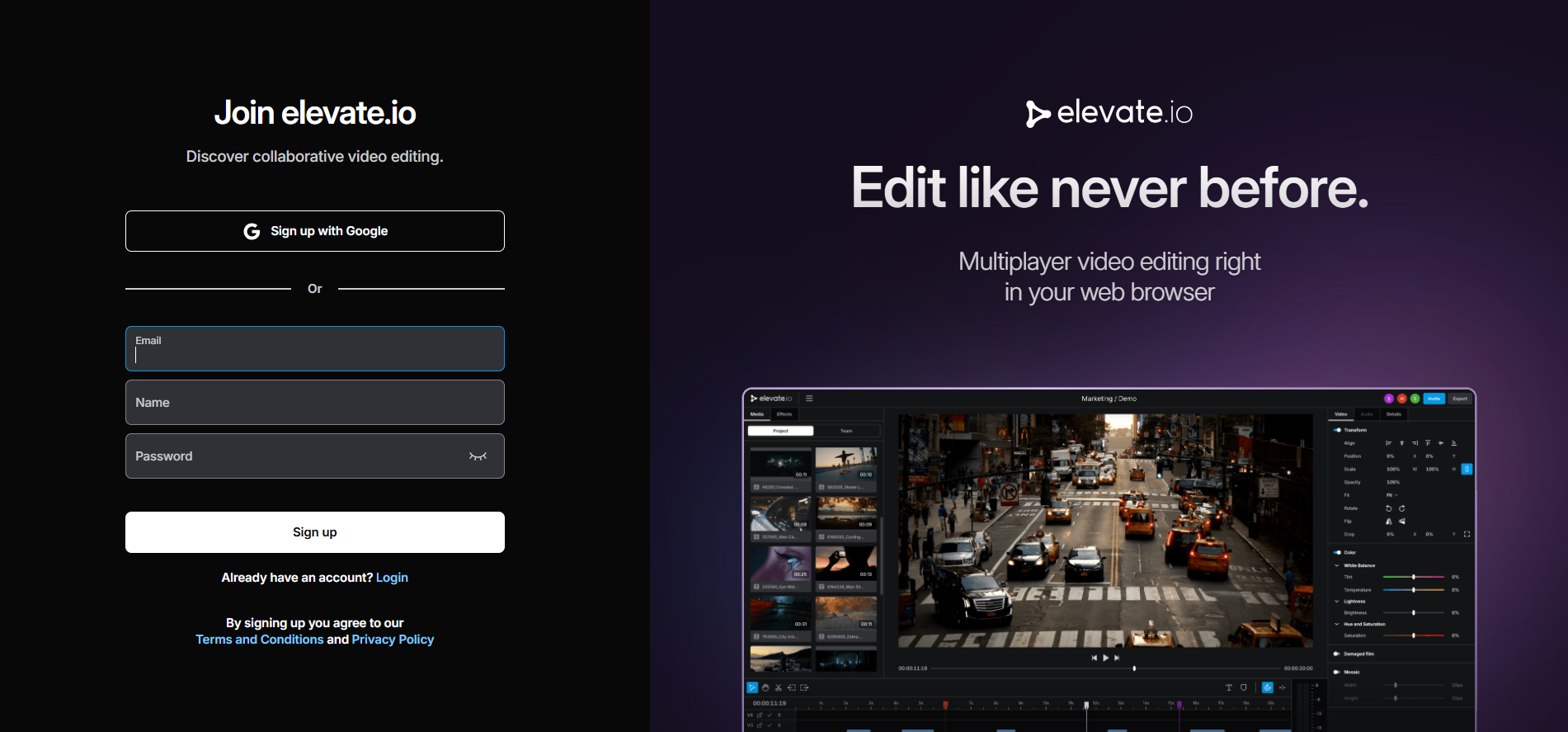The width and height of the screenshot is (1568, 732).
Task: Open the Terms and Conditions link
Action: (x=259, y=640)
